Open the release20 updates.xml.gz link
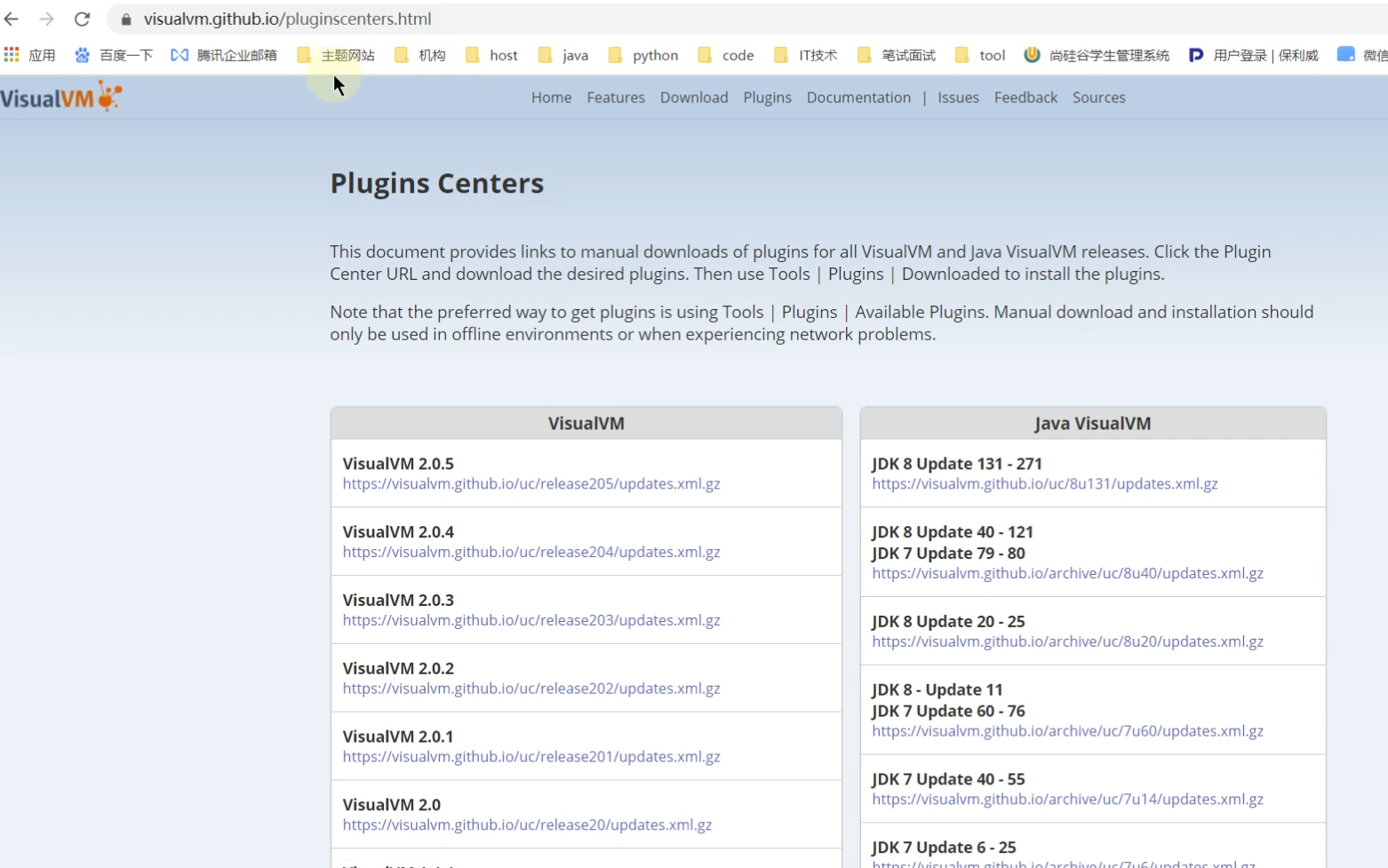The height and width of the screenshot is (868, 1388). coord(528,825)
